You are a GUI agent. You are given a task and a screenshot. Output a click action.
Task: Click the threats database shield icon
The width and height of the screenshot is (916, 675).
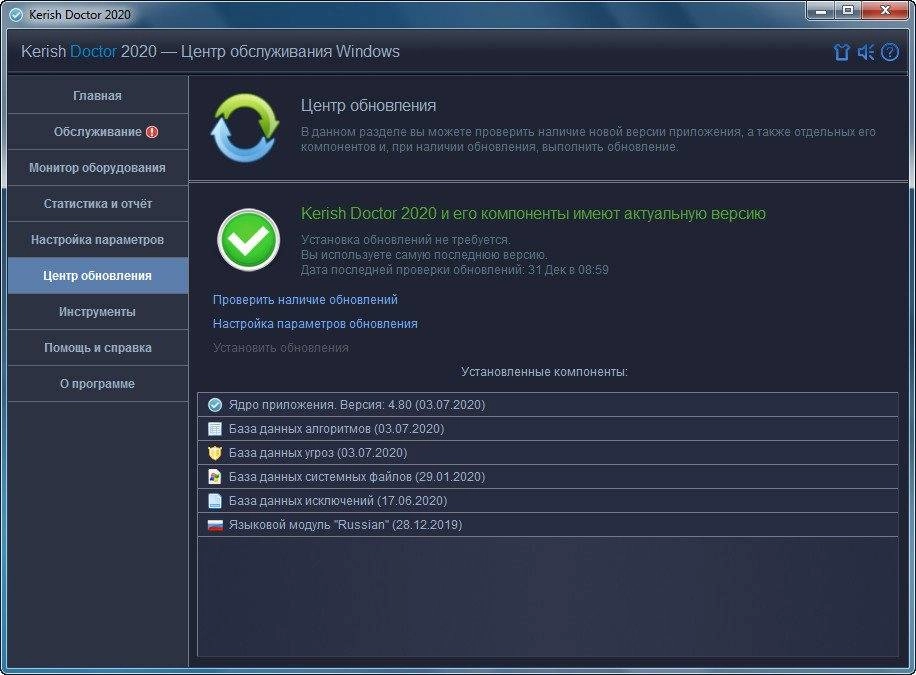(215, 453)
